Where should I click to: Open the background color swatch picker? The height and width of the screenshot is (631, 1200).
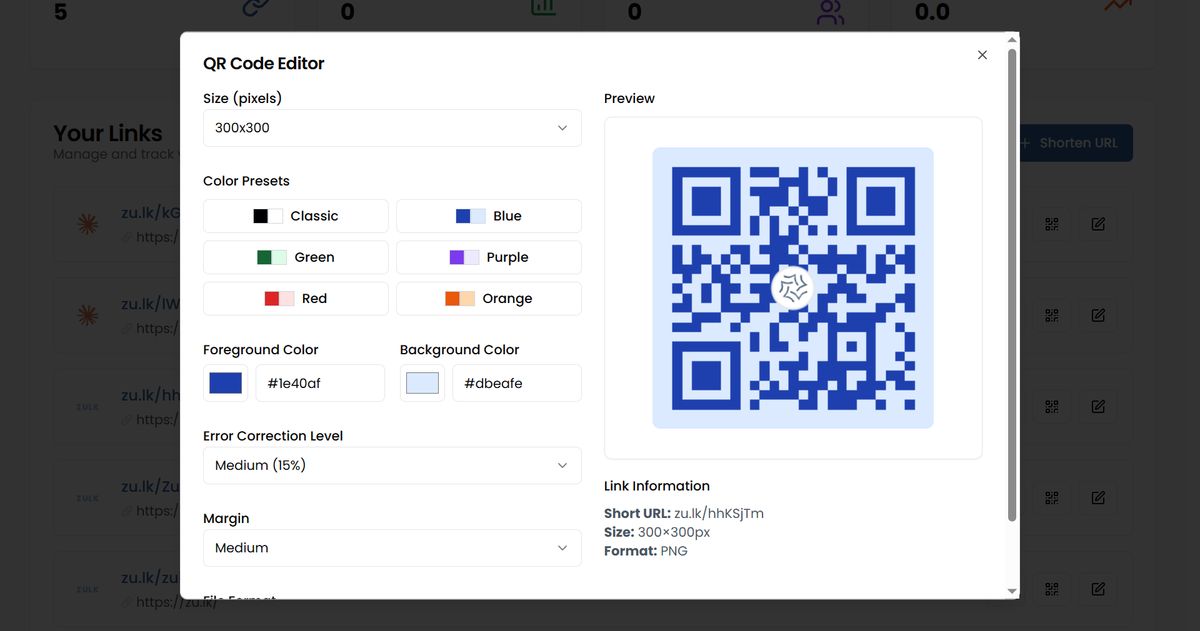click(x=422, y=383)
